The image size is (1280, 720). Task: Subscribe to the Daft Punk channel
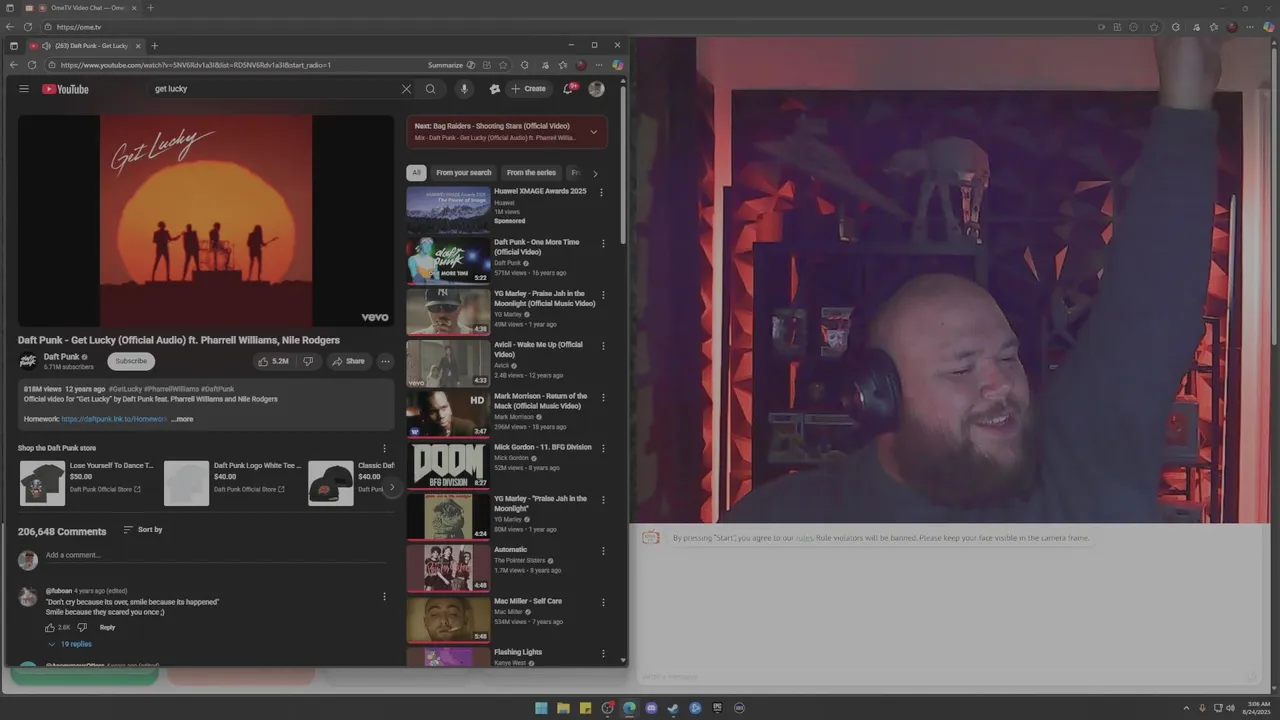(x=131, y=361)
